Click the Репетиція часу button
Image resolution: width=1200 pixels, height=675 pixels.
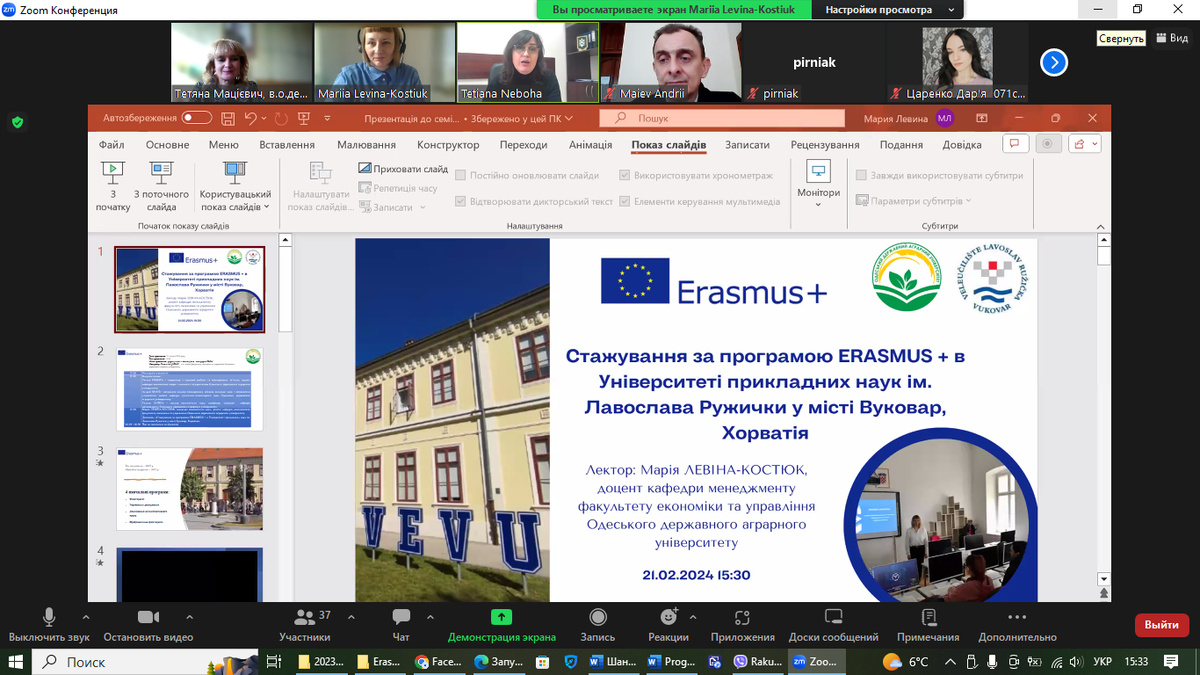(x=398, y=188)
